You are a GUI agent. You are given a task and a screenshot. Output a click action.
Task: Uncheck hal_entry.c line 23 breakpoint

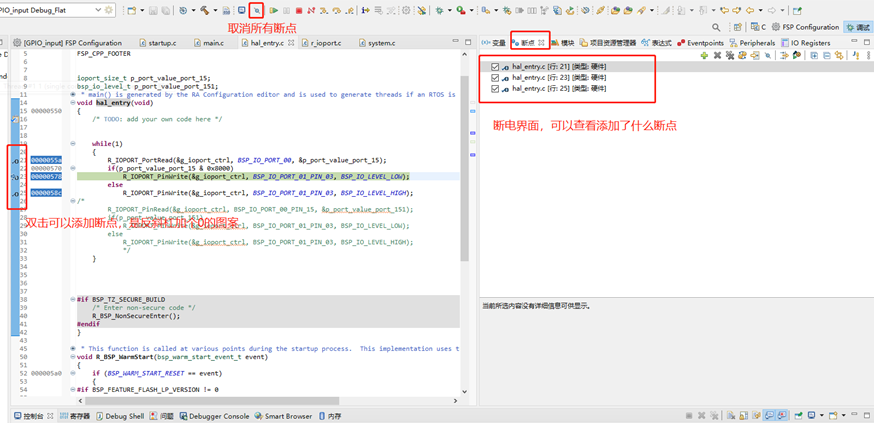click(x=495, y=77)
